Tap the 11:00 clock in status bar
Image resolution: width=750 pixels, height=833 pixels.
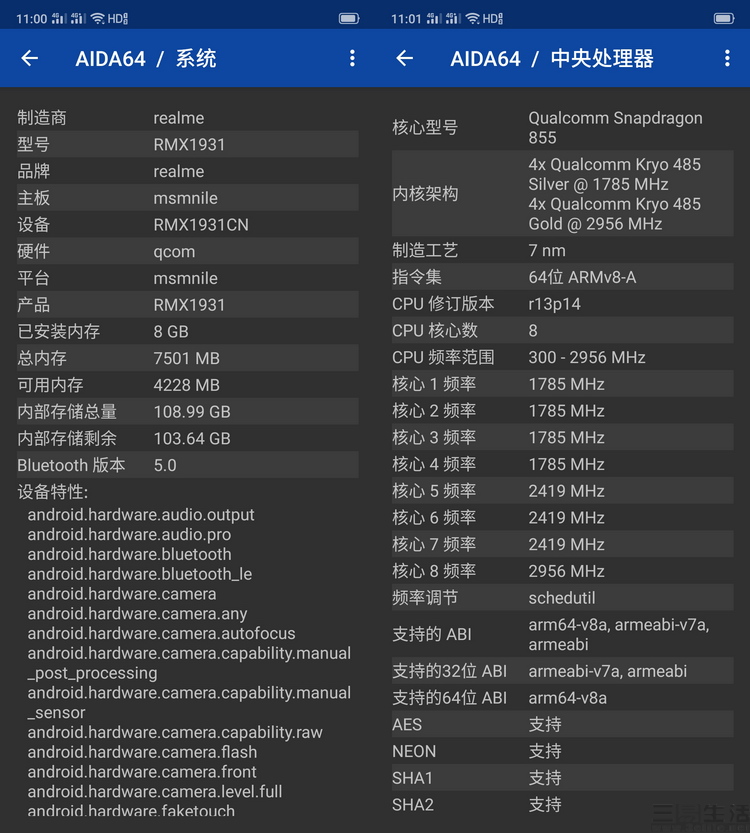pos(31,19)
